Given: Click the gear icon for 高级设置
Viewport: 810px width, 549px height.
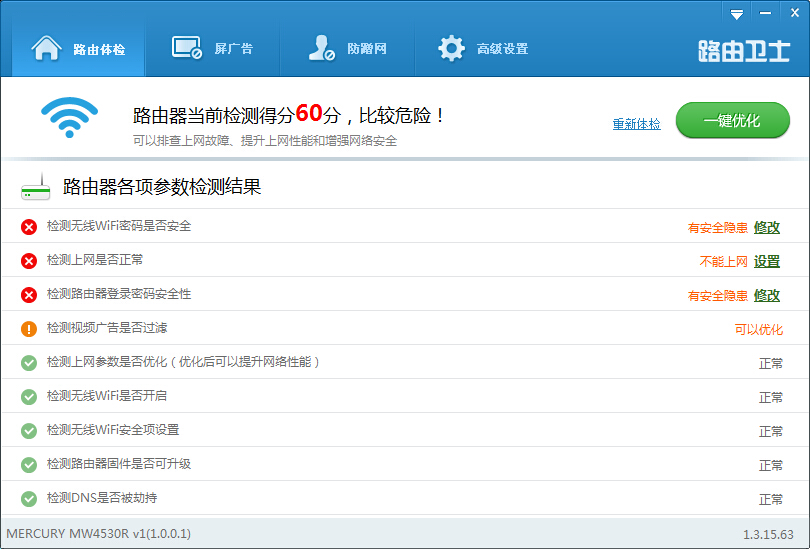Looking at the screenshot, I should tap(451, 48).
